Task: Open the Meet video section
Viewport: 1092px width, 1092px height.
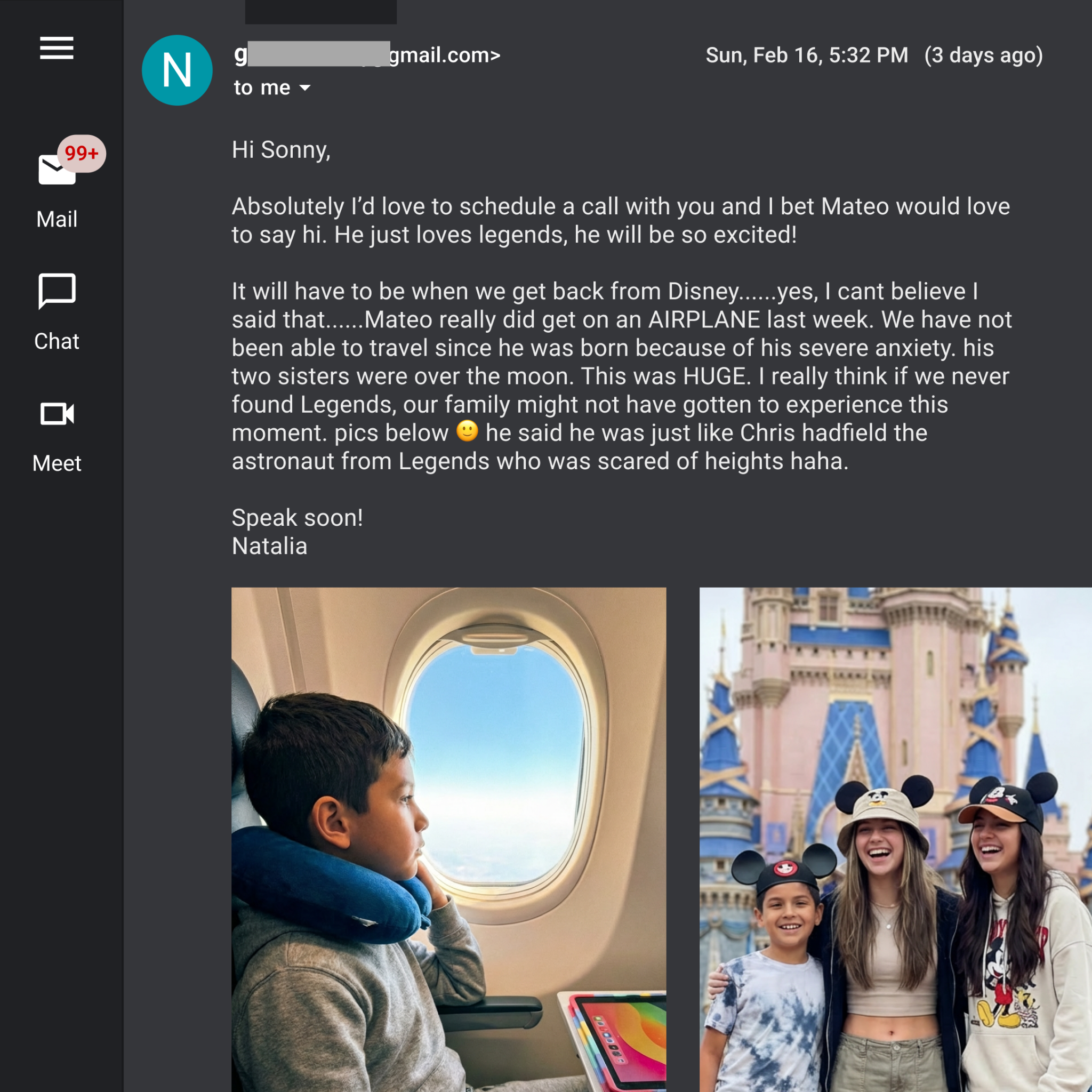Action: (x=57, y=436)
